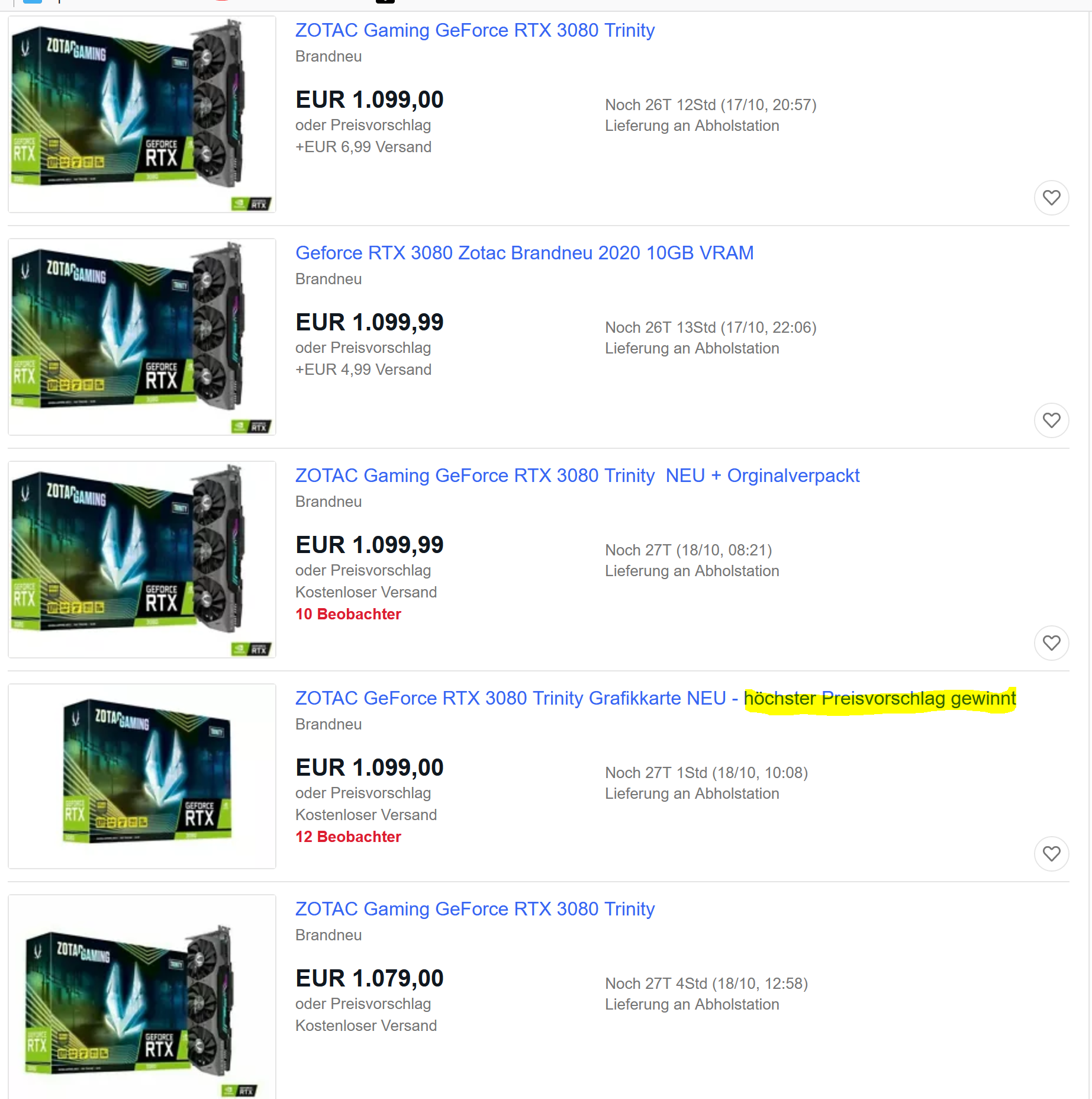Click the Noch 27T 4Std ending time text
This screenshot has height=1099, width=1092.
tap(706, 984)
